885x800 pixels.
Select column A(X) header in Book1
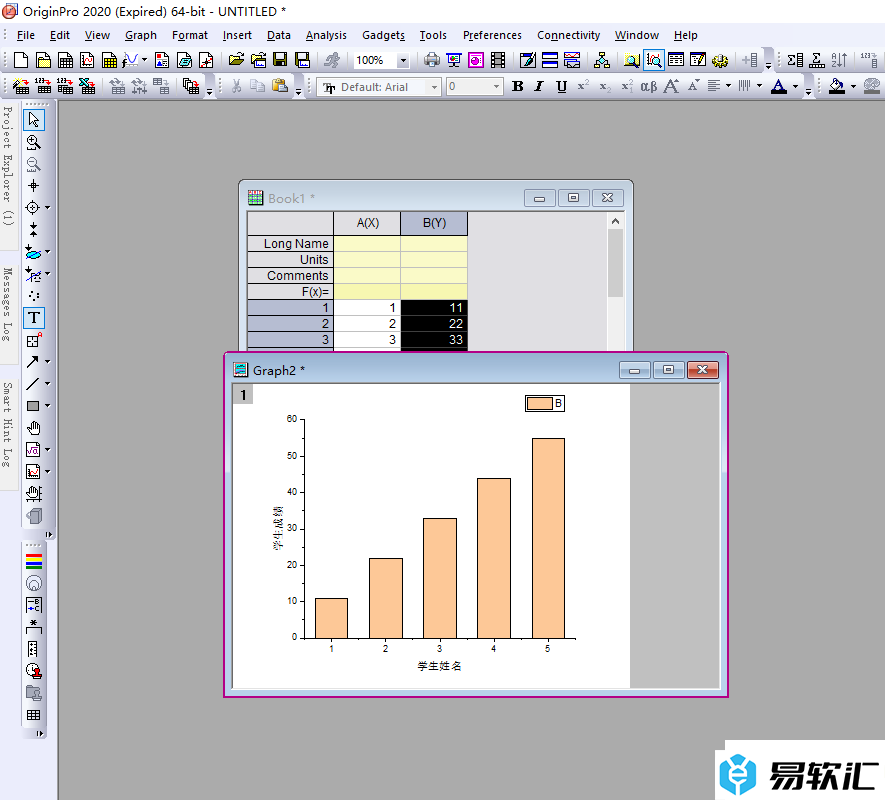[367, 223]
